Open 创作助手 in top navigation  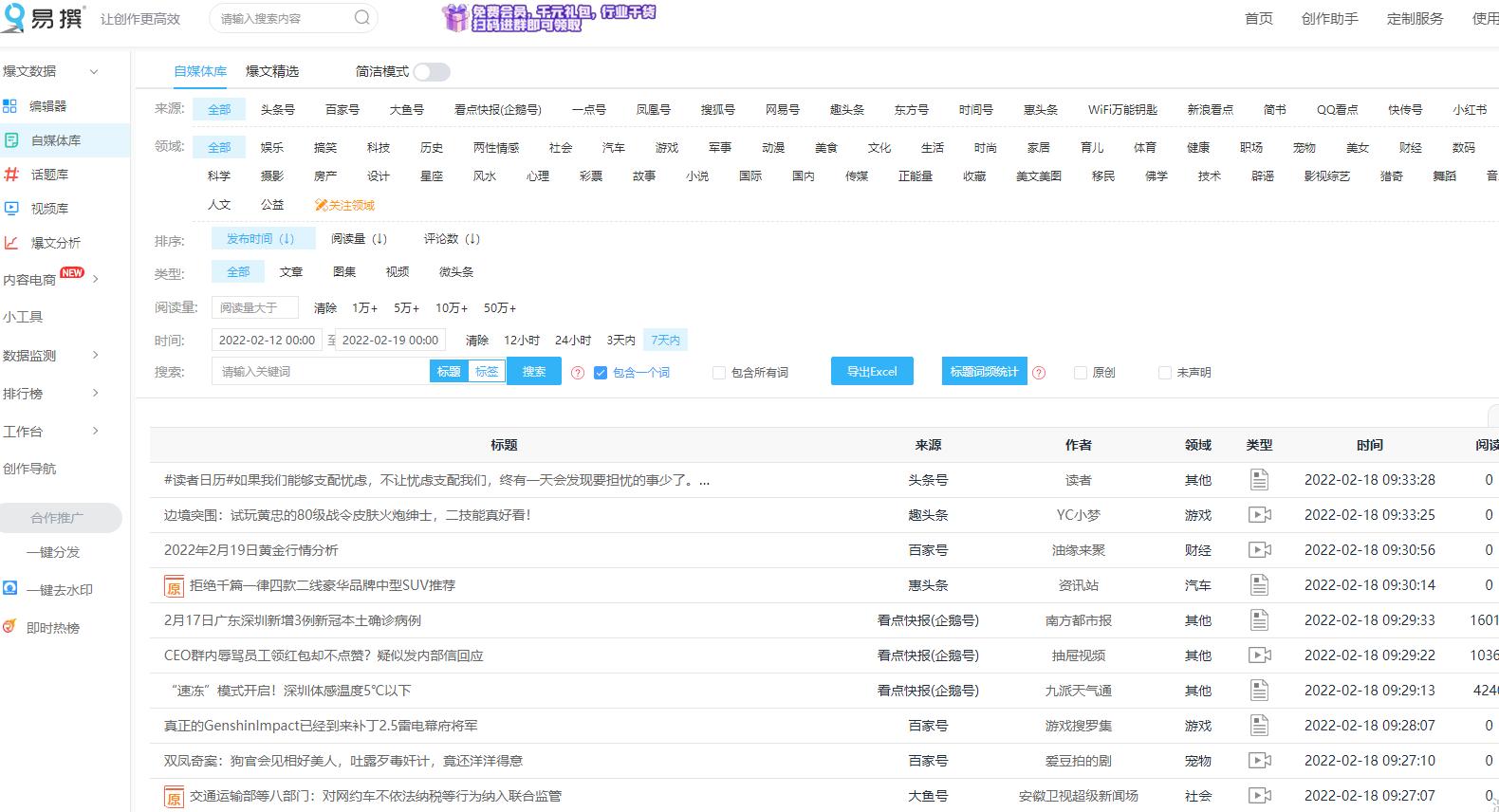[1330, 18]
